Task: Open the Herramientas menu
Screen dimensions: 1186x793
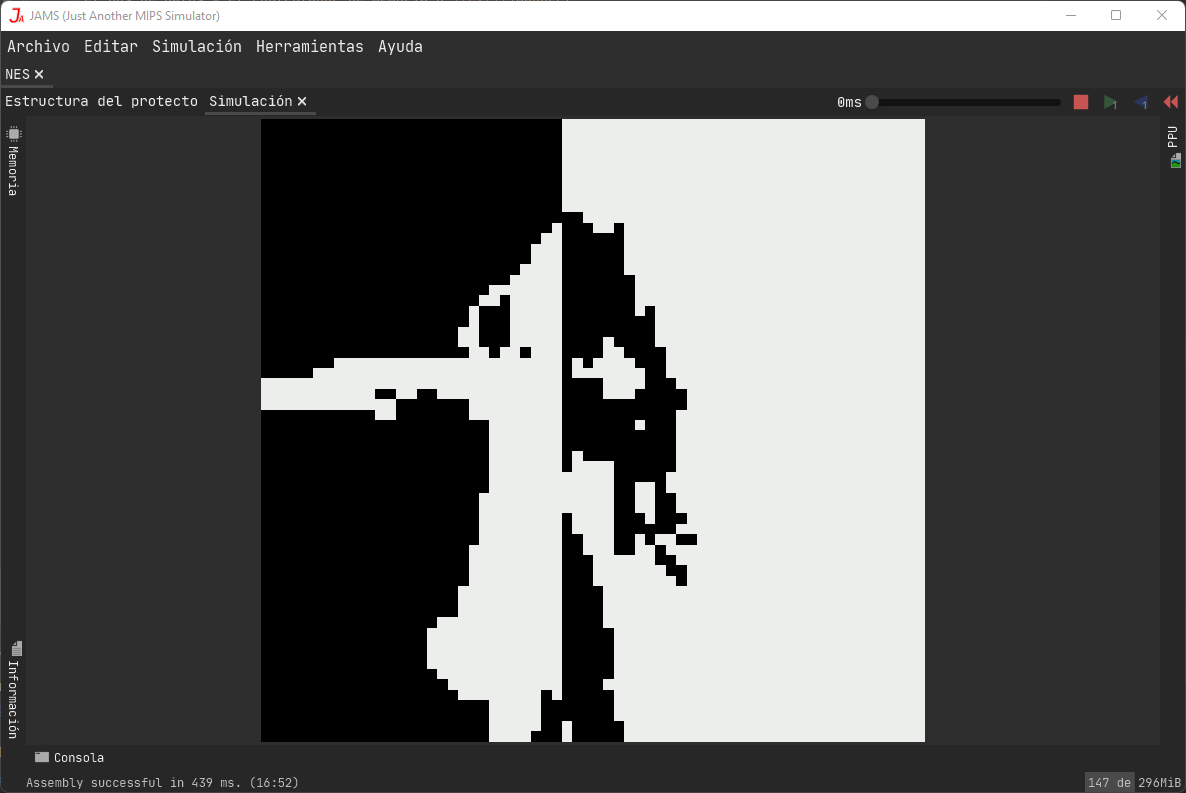Action: [x=309, y=46]
